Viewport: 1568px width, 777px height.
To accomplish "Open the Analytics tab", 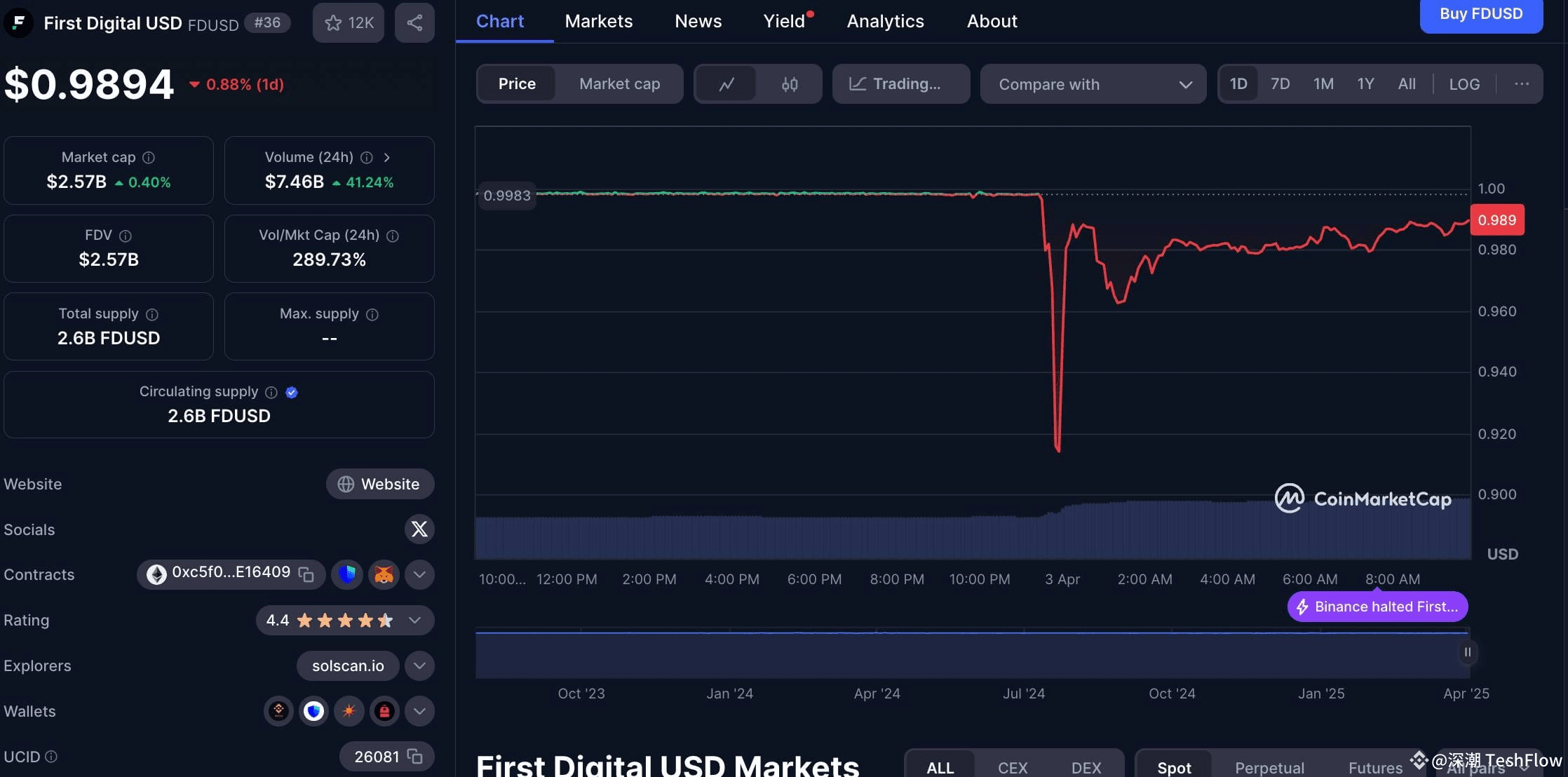I will coord(885,21).
